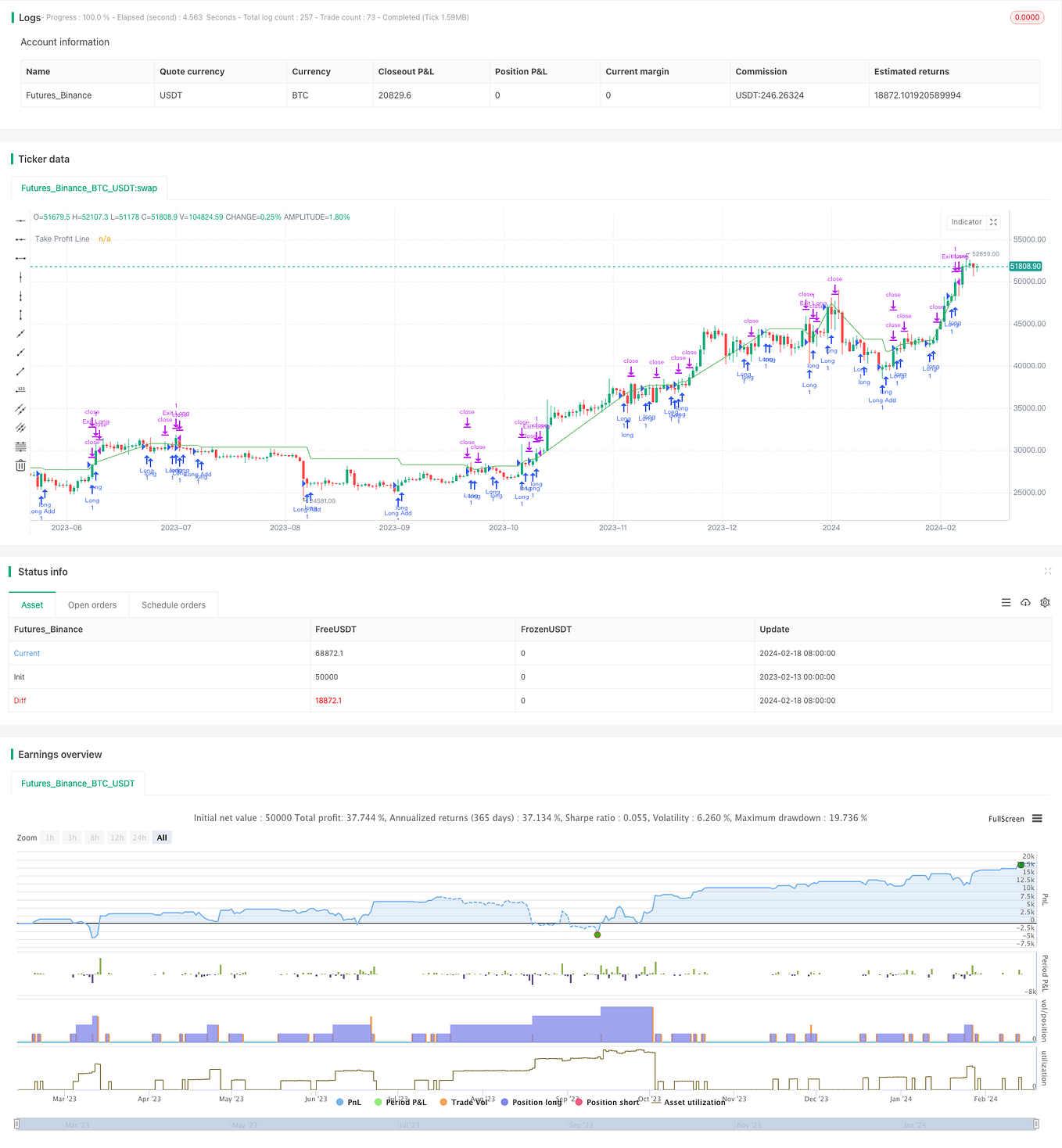Collapse the Status info panel
This screenshot has height=1148, width=1062.
pos(1048,571)
